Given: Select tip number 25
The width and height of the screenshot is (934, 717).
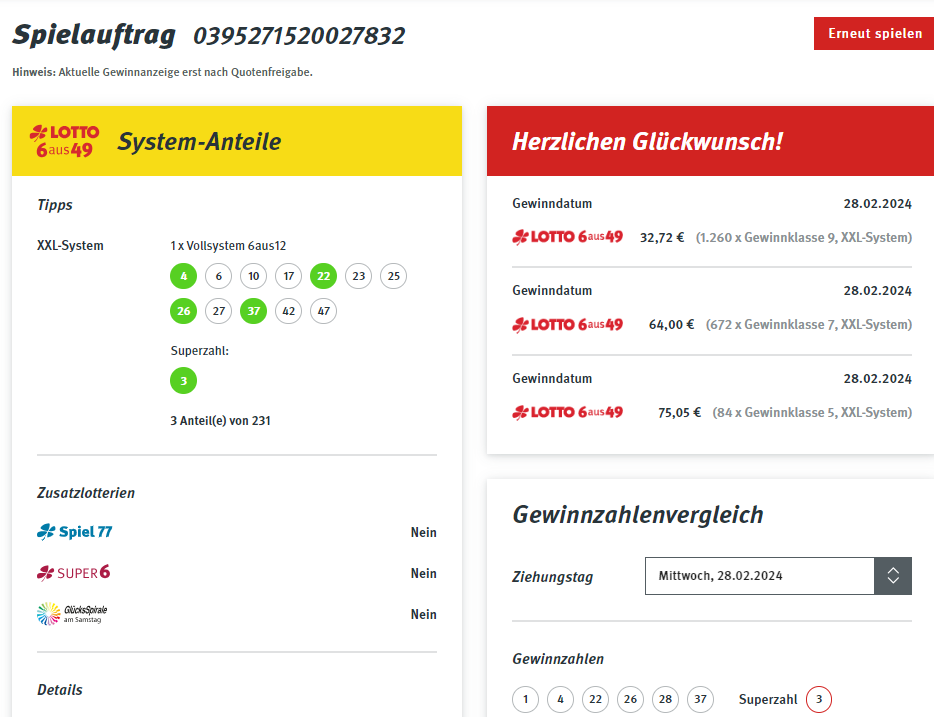Looking at the screenshot, I should coord(394,276).
